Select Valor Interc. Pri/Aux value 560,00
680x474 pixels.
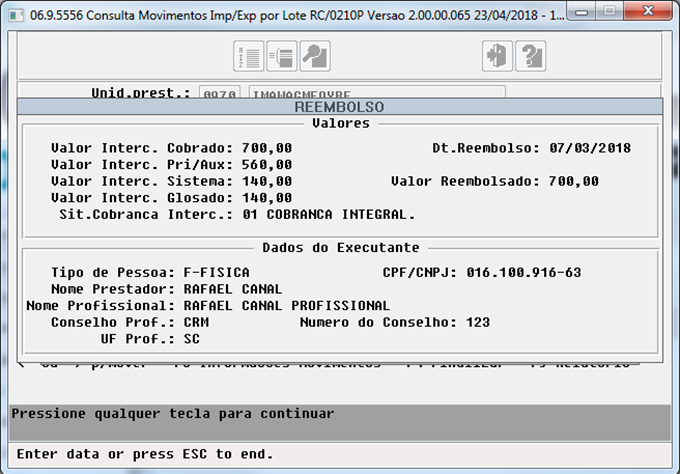267,165
